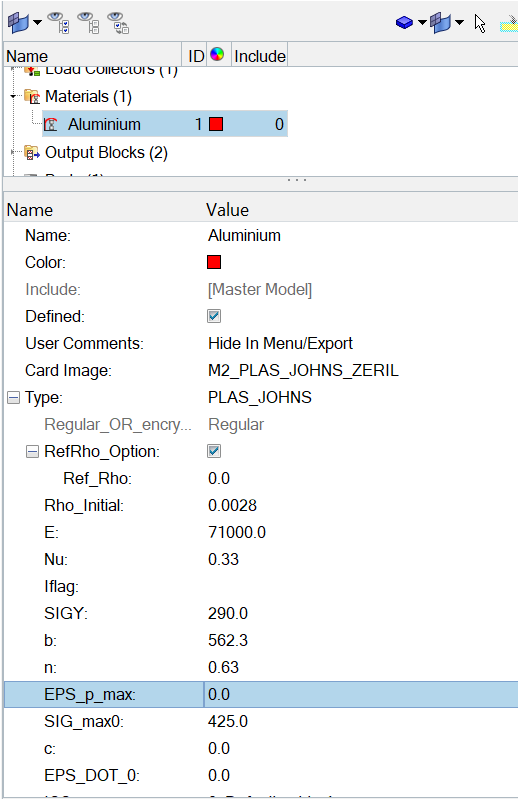The width and height of the screenshot is (519, 800).
Task: Click the Name column header in properties pane
Action: (x=30, y=210)
